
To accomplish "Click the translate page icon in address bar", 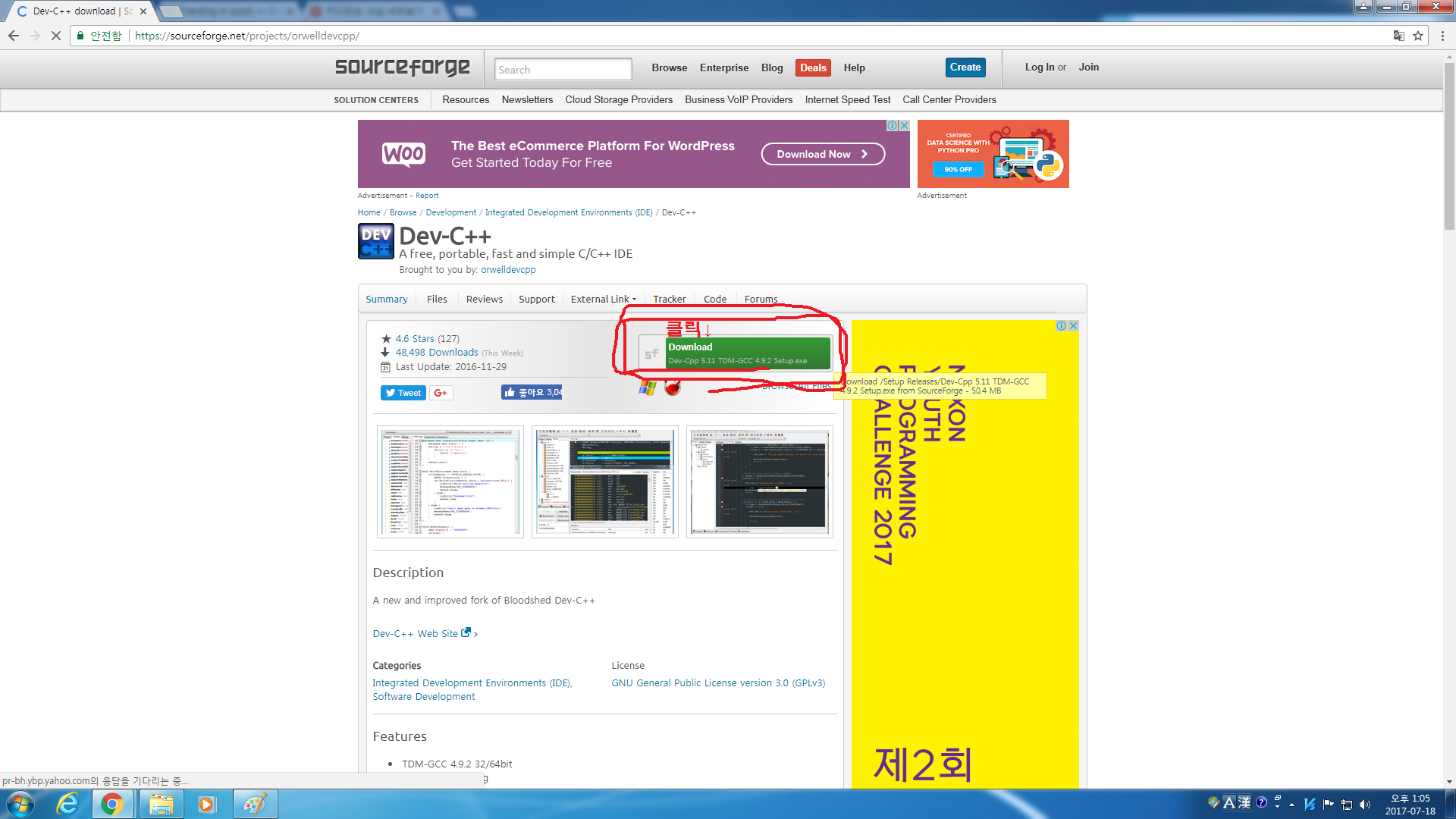I will [x=1399, y=36].
